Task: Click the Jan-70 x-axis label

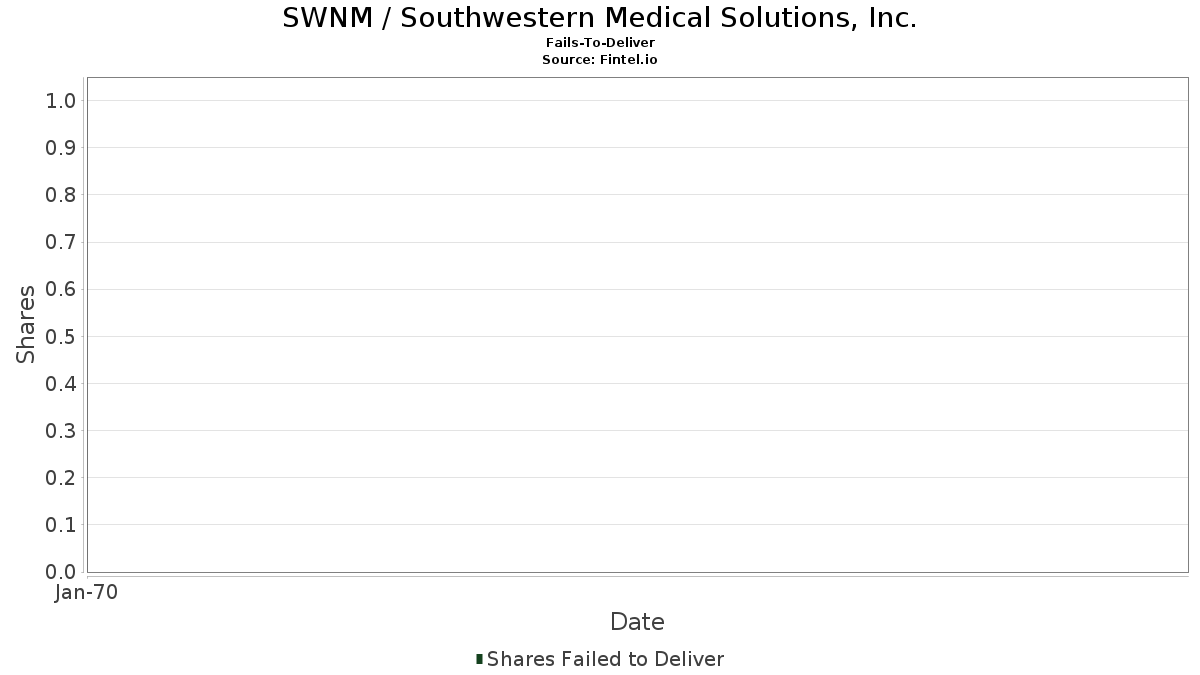Action: click(87, 593)
